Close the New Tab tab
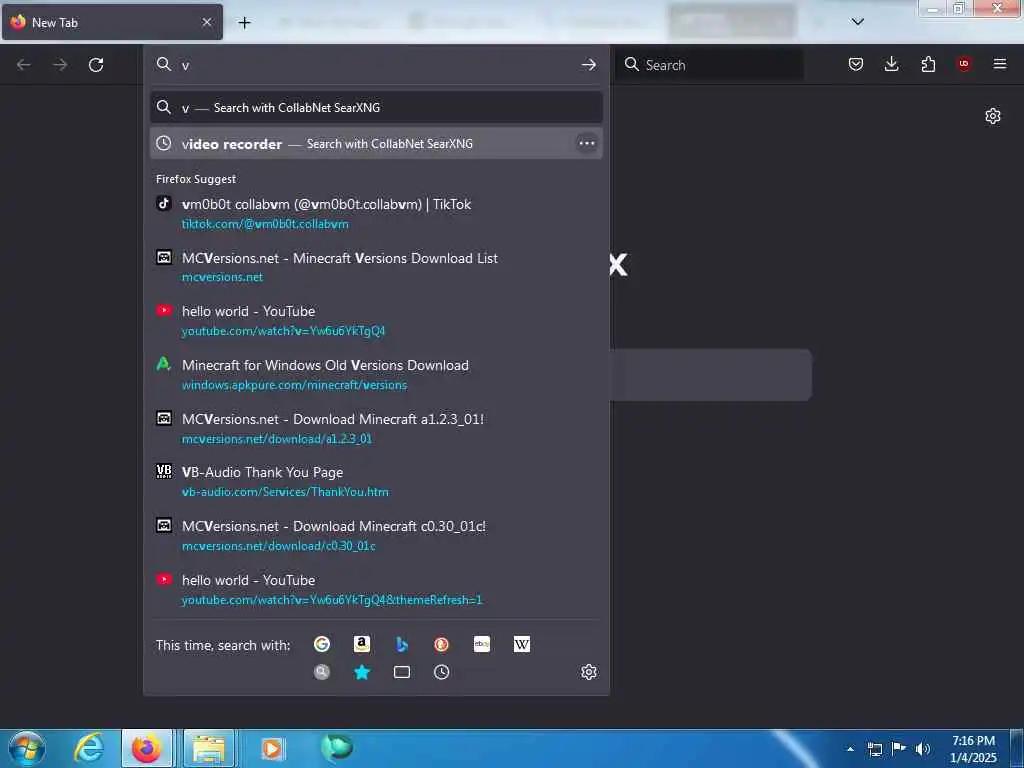The width and height of the screenshot is (1024, 768). (206, 22)
